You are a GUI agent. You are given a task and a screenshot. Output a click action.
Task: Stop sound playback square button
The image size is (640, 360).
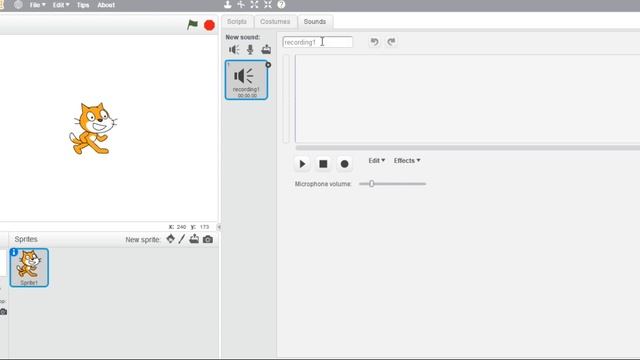pyautogui.click(x=323, y=164)
